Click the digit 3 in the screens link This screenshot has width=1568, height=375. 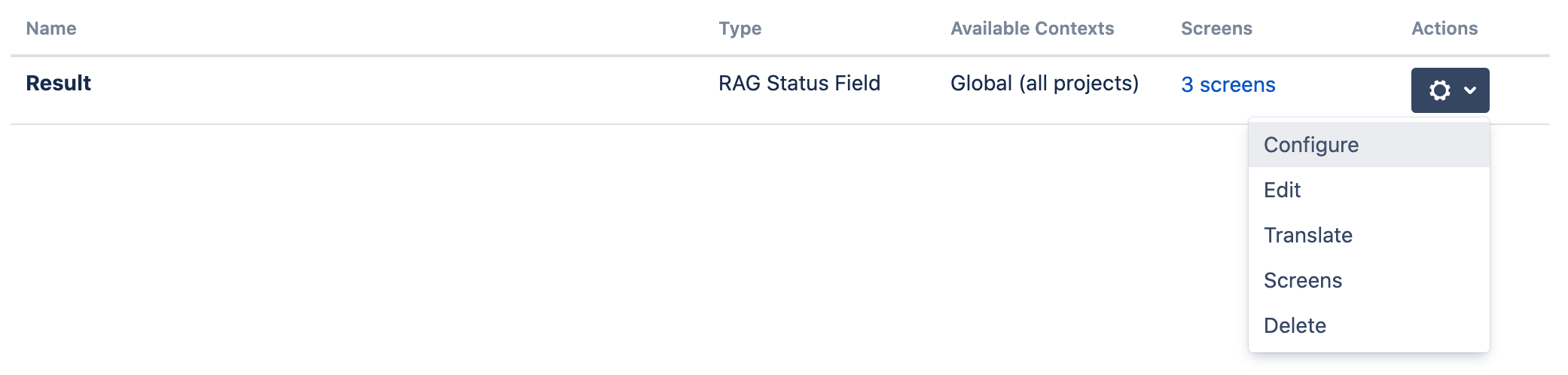coord(1188,84)
